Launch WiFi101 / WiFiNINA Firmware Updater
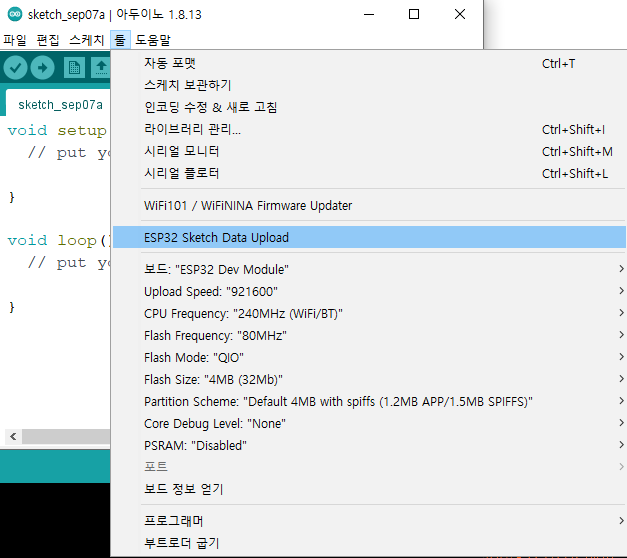This screenshot has width=627, height=558. [369, 206]
